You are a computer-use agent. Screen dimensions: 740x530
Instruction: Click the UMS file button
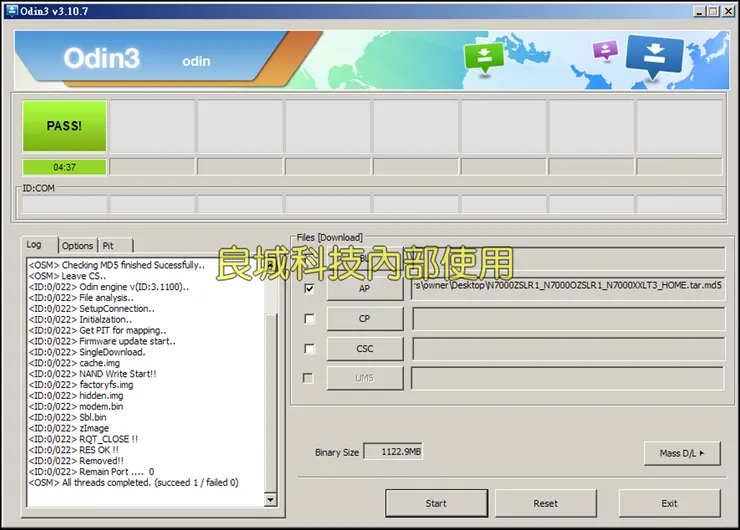365,378
